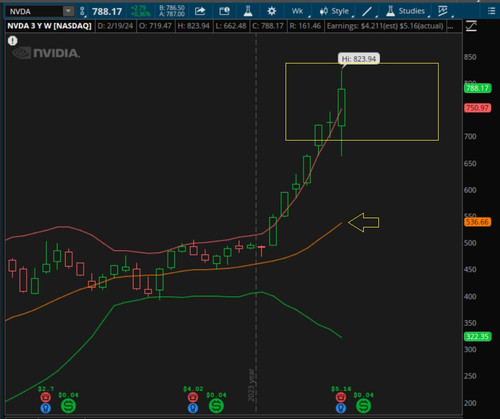Image resolution: width=500 pixels, height=419 pixels.
Task: Open the symbol selector dropdown arrow
Action: click(x=68, y=12)
